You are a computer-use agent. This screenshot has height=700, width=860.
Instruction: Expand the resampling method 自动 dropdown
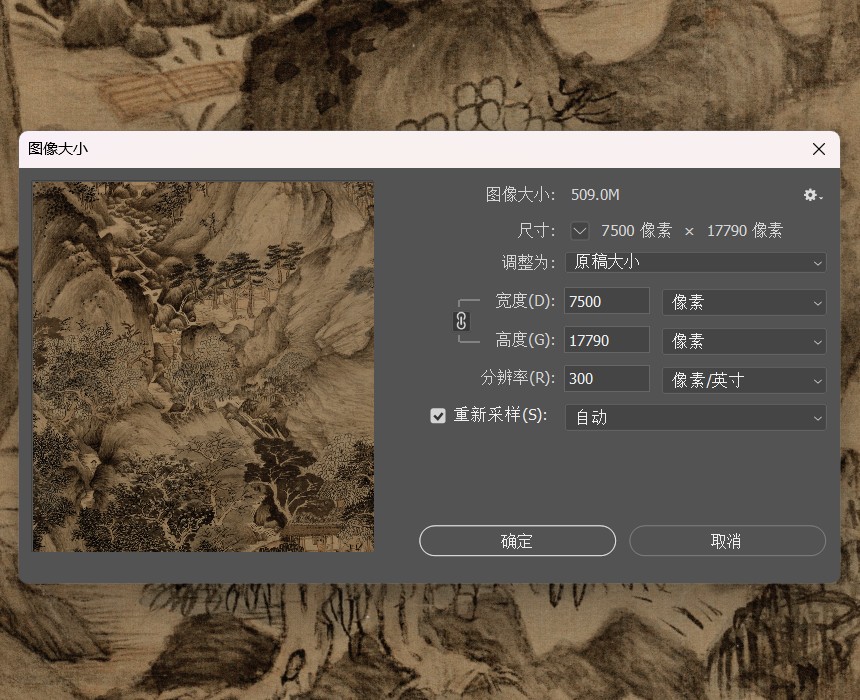coord(695,417)
